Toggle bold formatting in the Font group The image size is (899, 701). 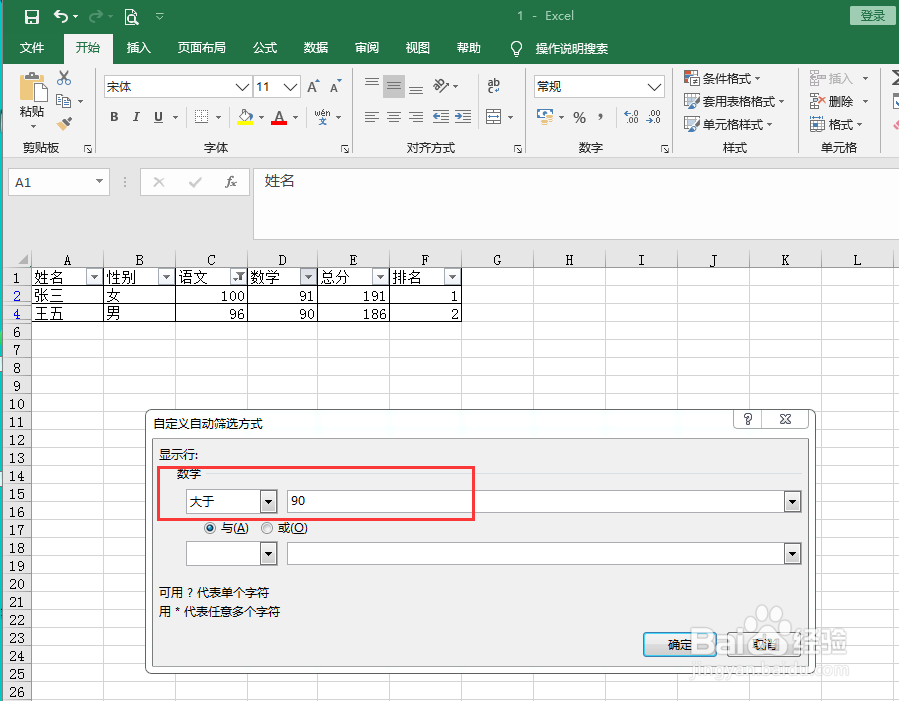tap(114, 117)
